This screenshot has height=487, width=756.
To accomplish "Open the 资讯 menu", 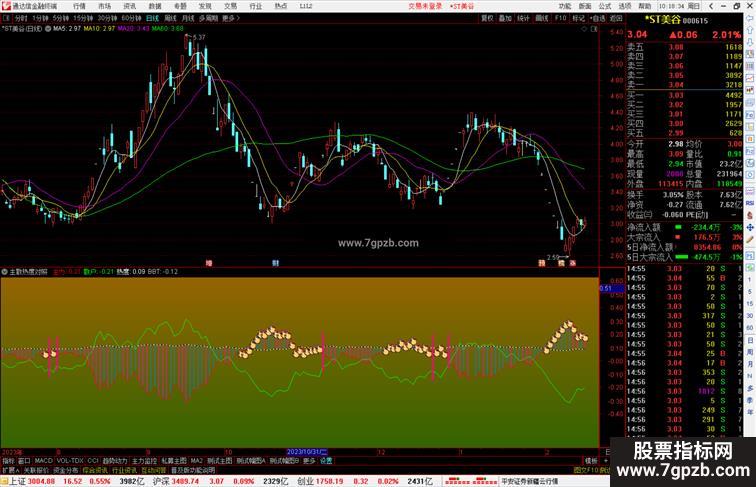I will click(x=129, y=6).
